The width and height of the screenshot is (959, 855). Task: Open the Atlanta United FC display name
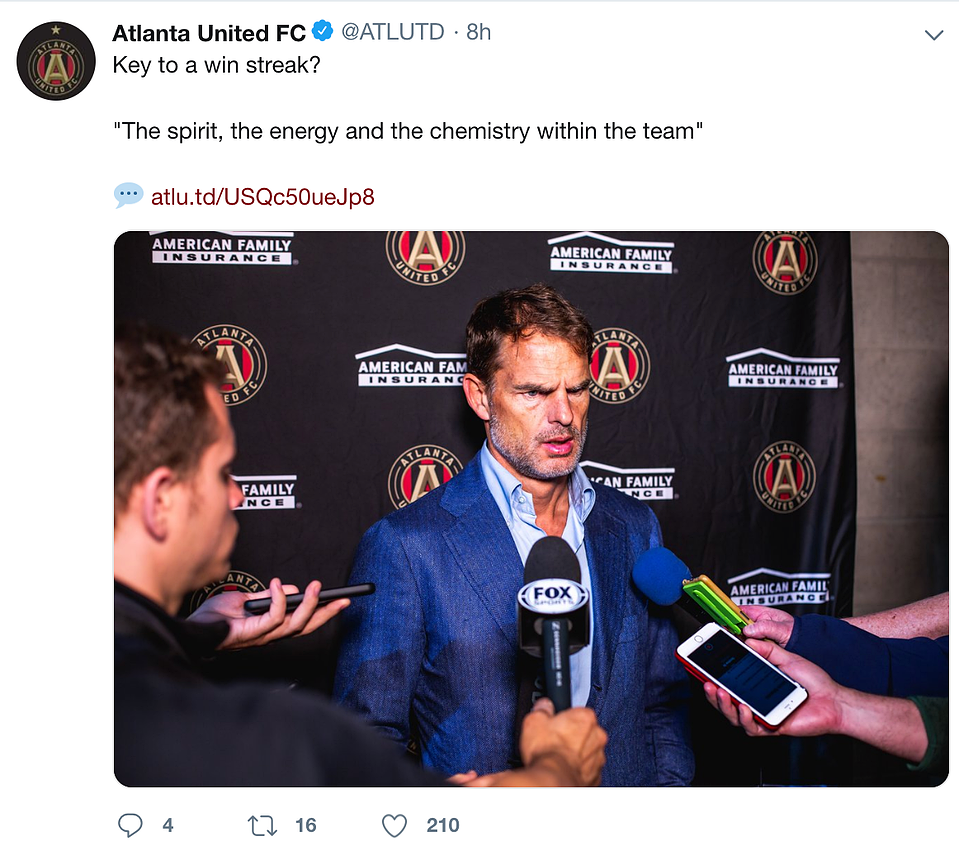209,33
